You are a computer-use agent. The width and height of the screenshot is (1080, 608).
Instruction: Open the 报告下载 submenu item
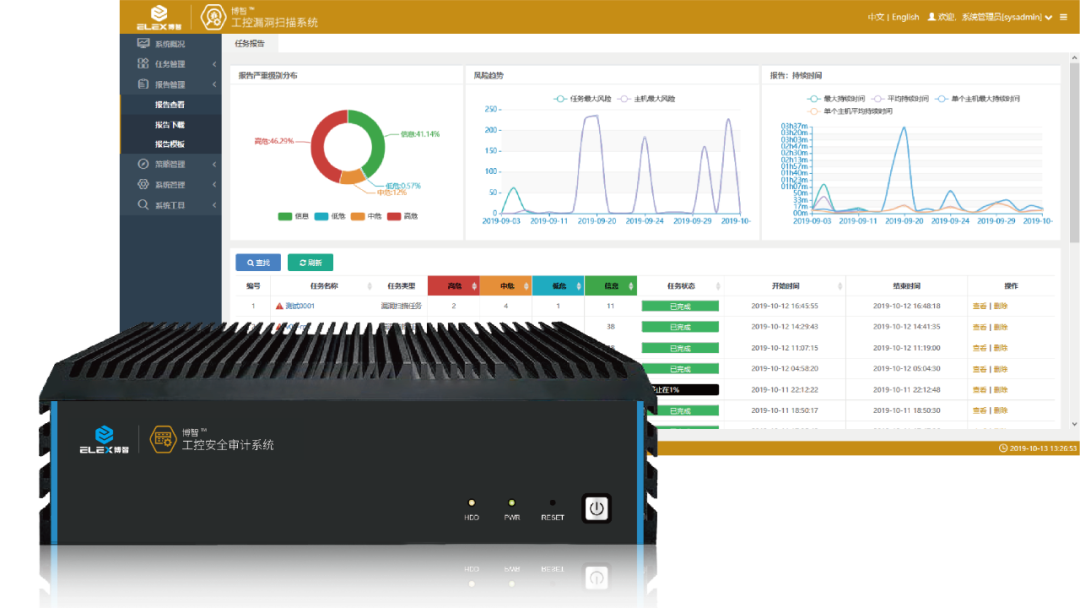click(169, 124)
